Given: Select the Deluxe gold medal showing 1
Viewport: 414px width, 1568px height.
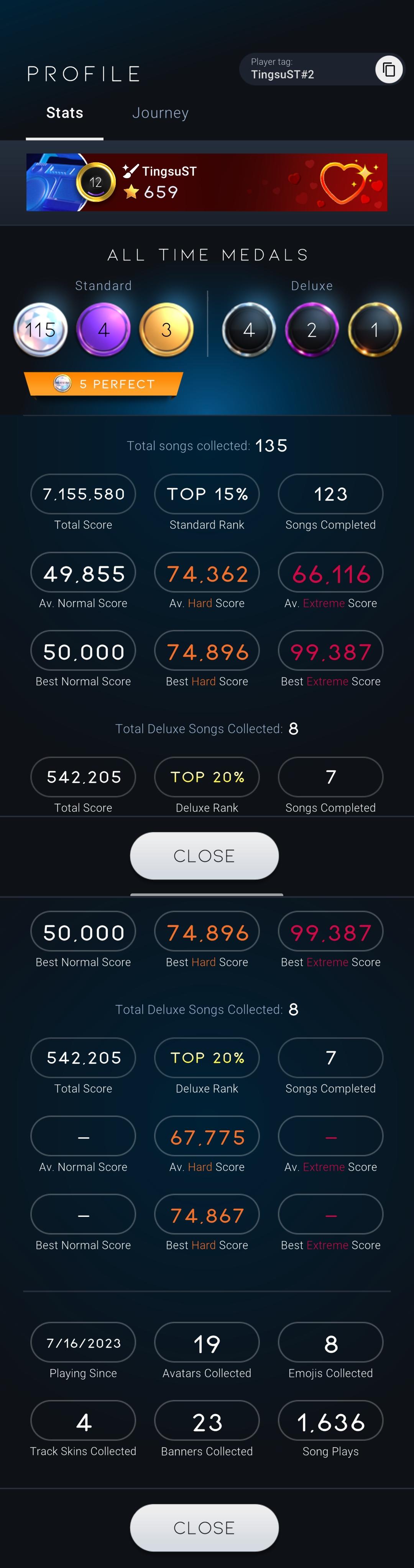Looking at the screenshot, I should click(375, 329).
